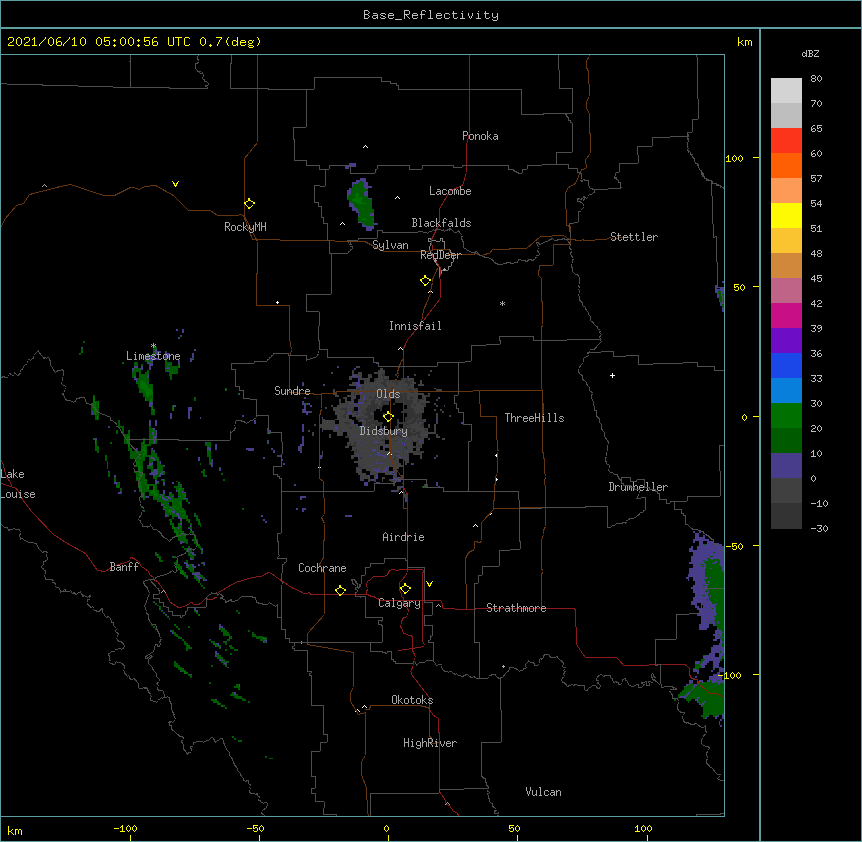Click the gray clutter echo around Didsbury
The width and height of the screenshot is (862, 842).
(x=381, y=426)
